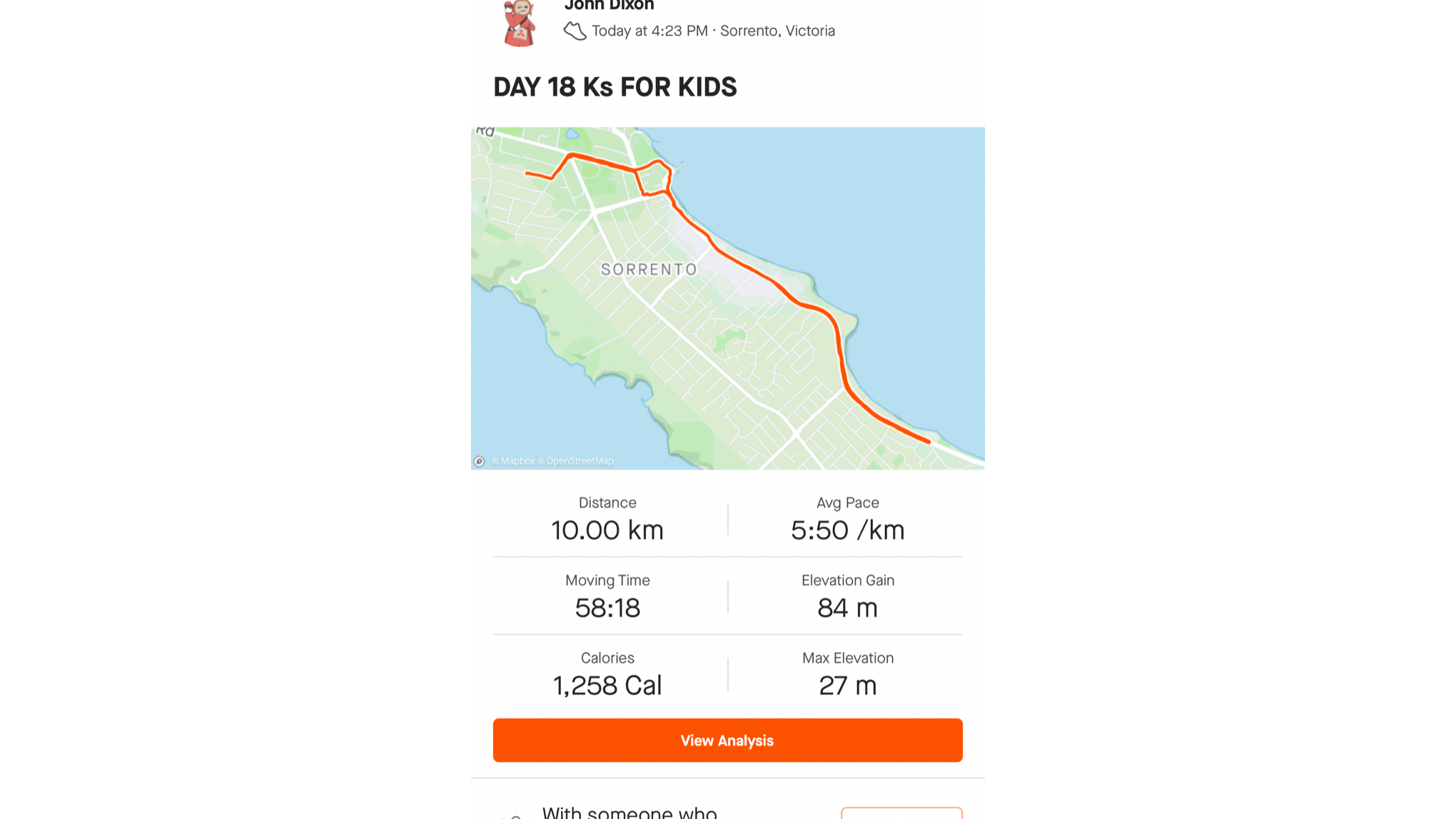The width and height of the screenshot is (1456, 819).
Task: Select the Calories 1,258 Cal stat
Action: [607, 675]
